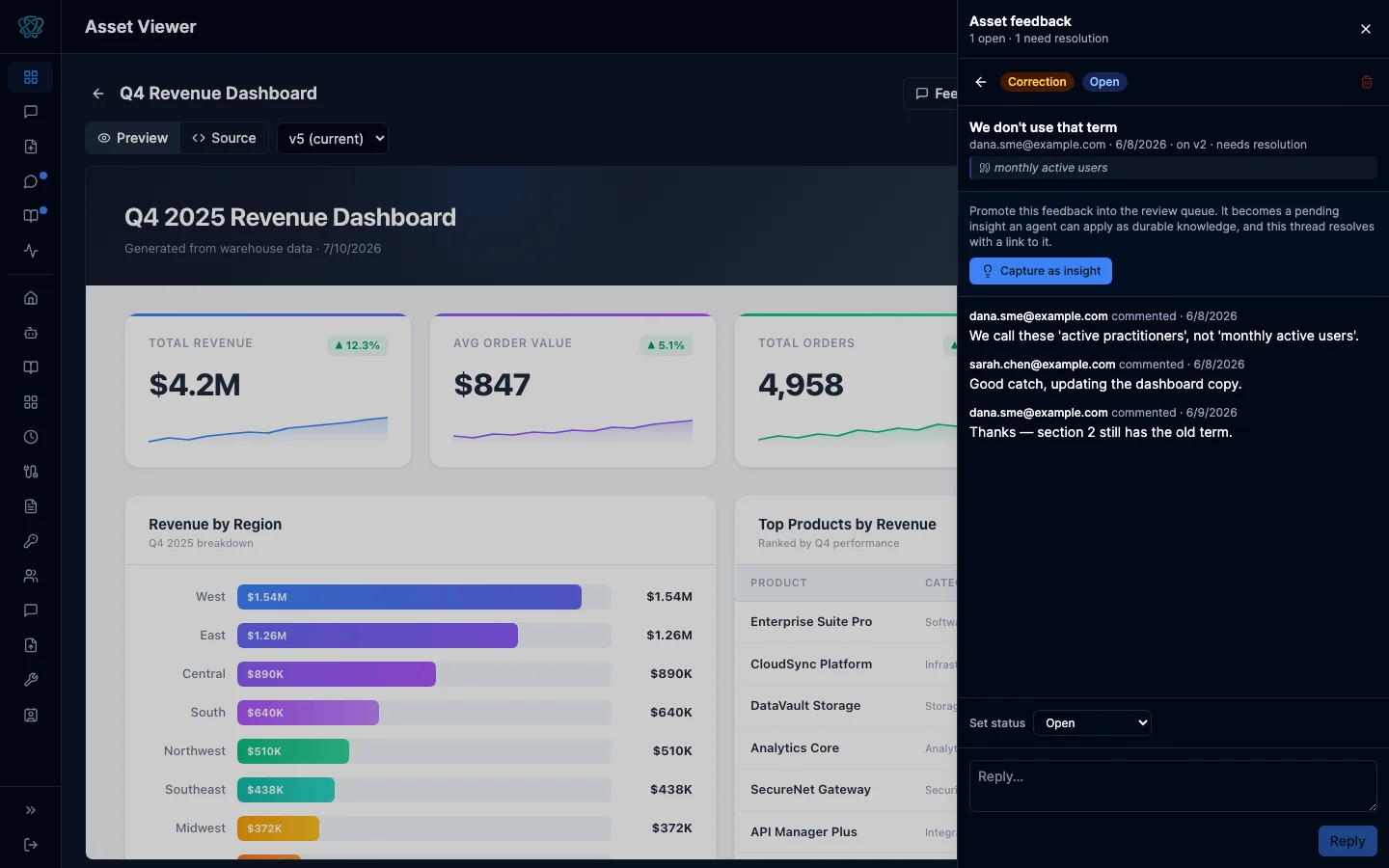Screen dimensions: 1389x868
Task: Click the 4,958 total orders value
Action: coord(801,385)
